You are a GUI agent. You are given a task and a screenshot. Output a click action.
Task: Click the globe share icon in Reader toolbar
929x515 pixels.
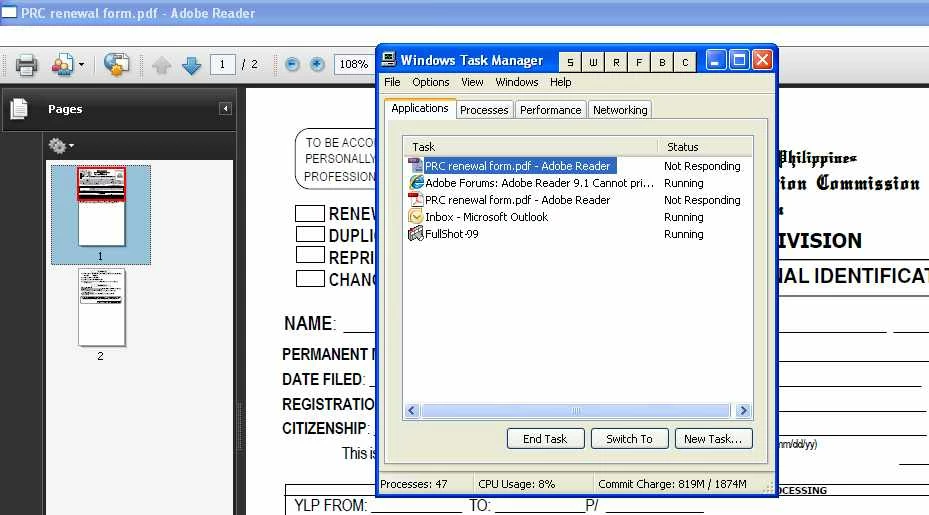pyautogui.click(x=116, y=64)
